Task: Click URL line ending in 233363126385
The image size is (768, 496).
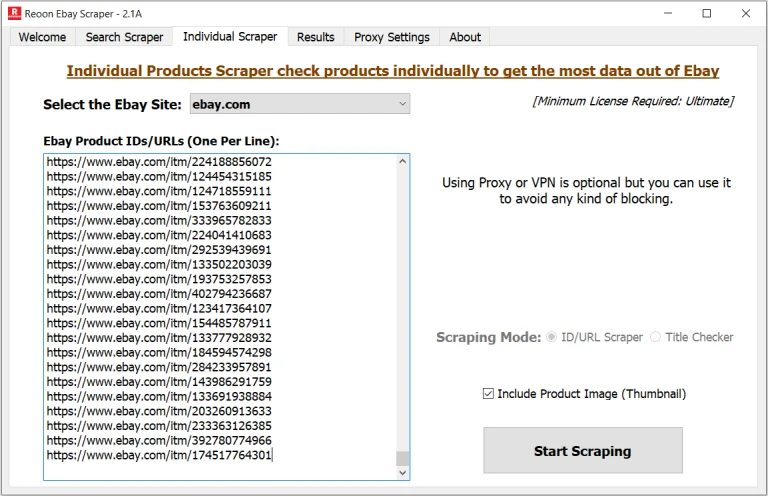Action: (x=159, y=426)
